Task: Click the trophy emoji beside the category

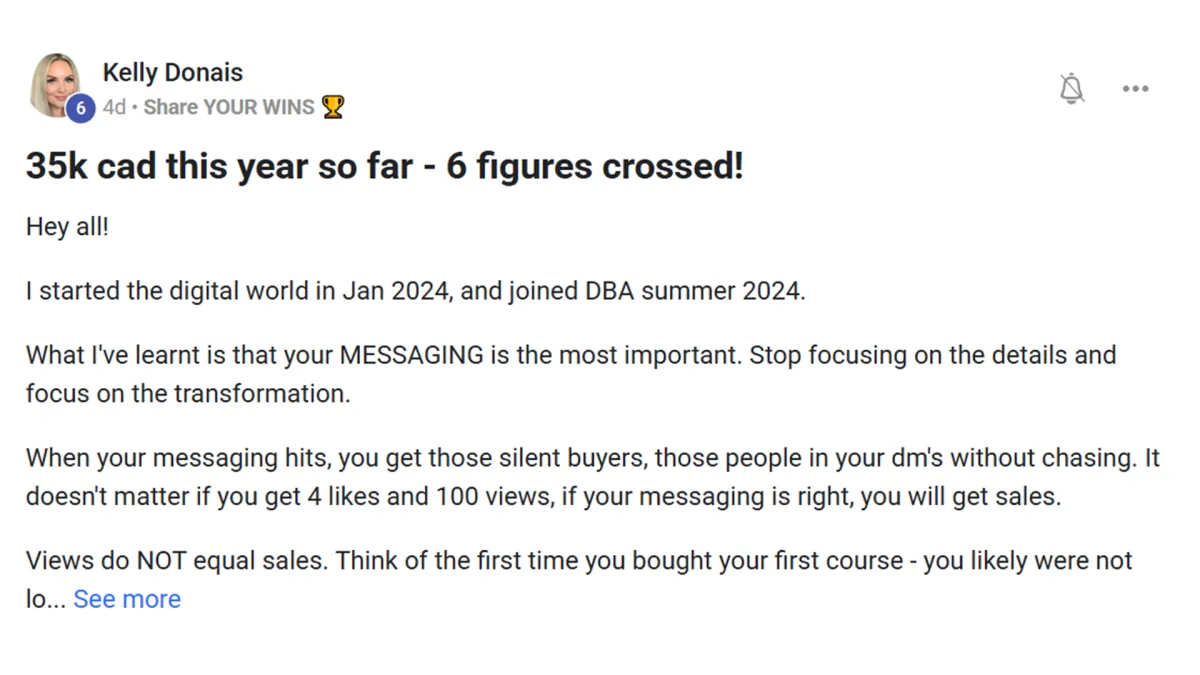Action: pos(333,107)
